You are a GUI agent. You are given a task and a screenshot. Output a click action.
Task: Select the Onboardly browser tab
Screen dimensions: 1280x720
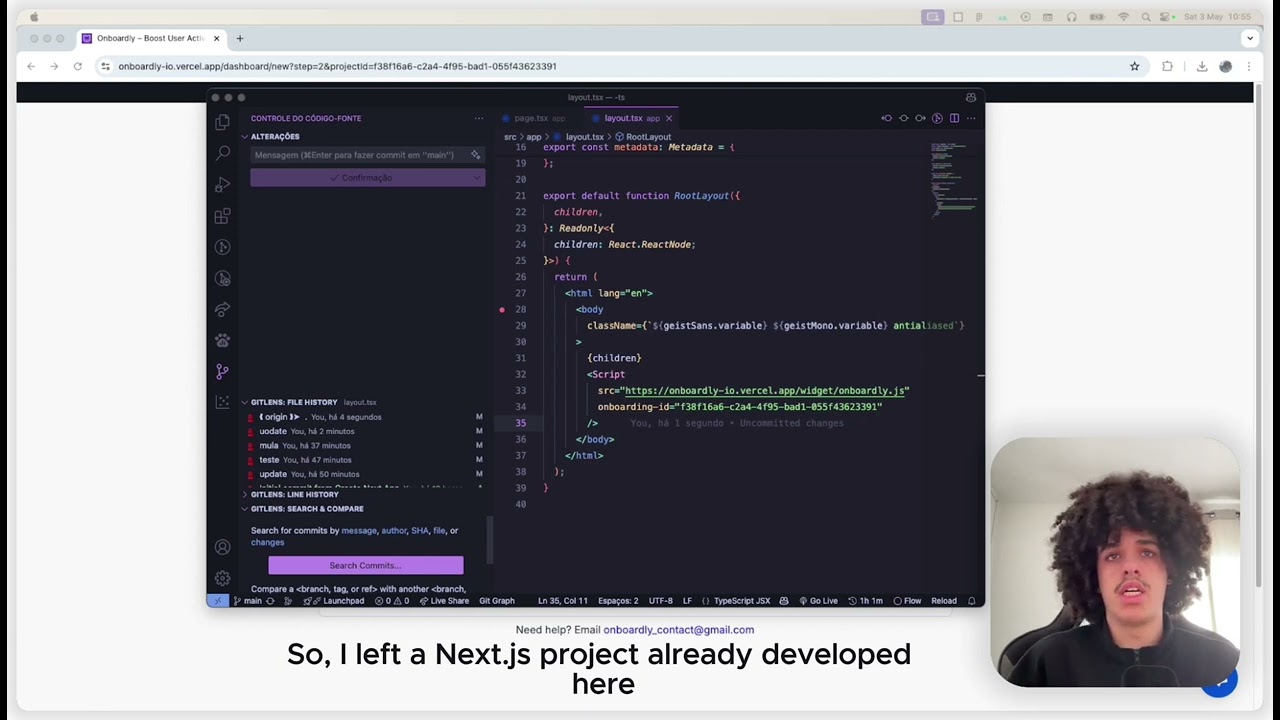pos(150,38)
